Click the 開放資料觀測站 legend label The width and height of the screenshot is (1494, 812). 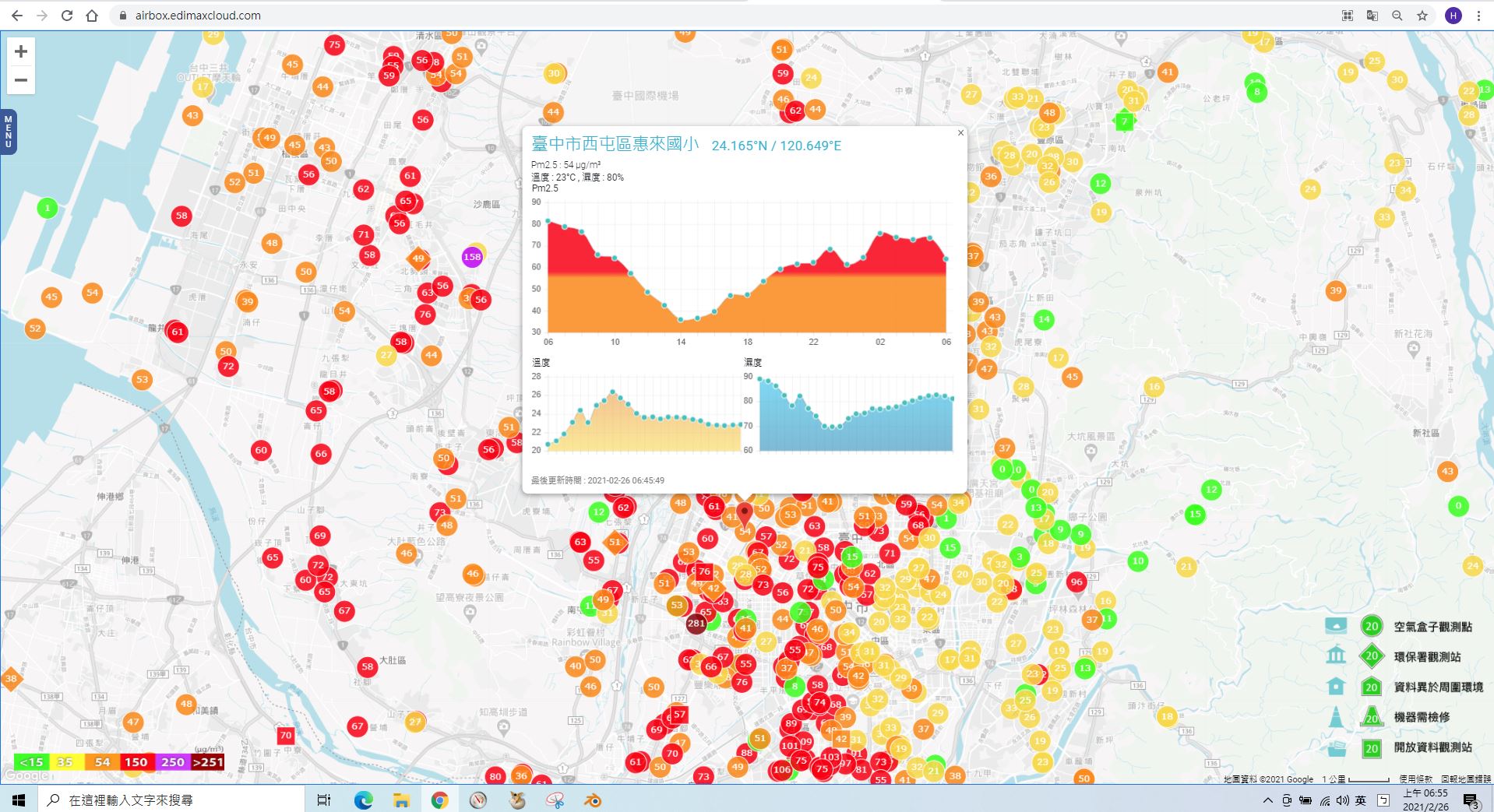point(1432,747)
